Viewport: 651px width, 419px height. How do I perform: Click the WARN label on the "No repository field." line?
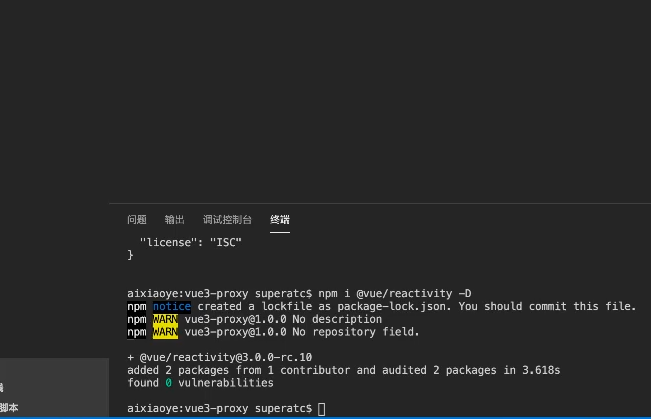[165, 332]
